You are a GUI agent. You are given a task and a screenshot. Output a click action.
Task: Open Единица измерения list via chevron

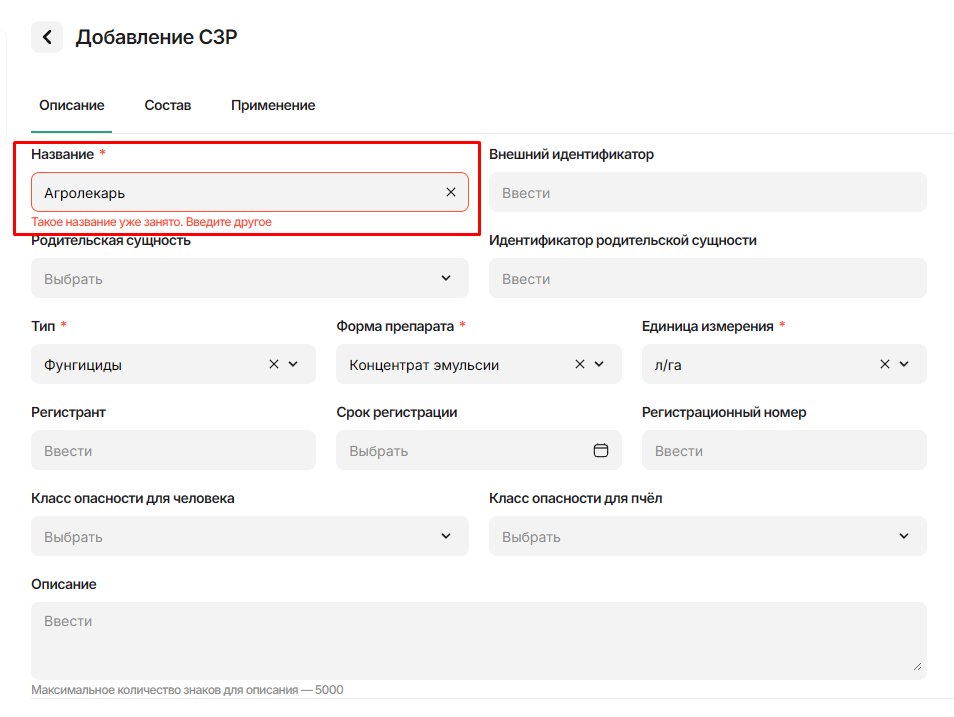pyautogui.click(x=905, y=364)
